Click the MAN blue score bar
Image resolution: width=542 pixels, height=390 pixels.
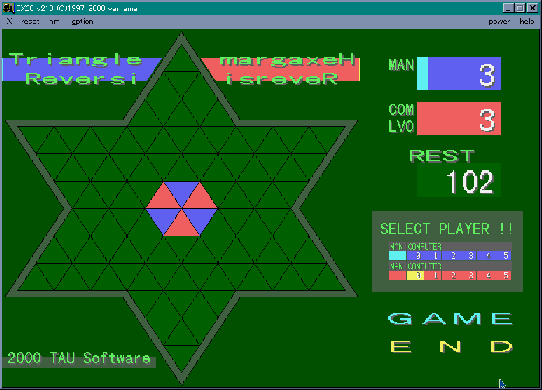click(459, 74)
